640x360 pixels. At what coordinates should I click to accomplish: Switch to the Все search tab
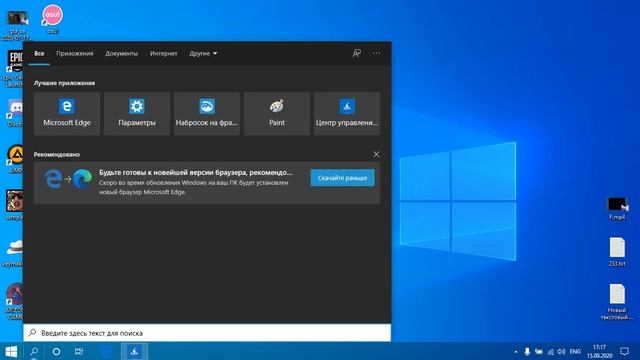point(39,53)
